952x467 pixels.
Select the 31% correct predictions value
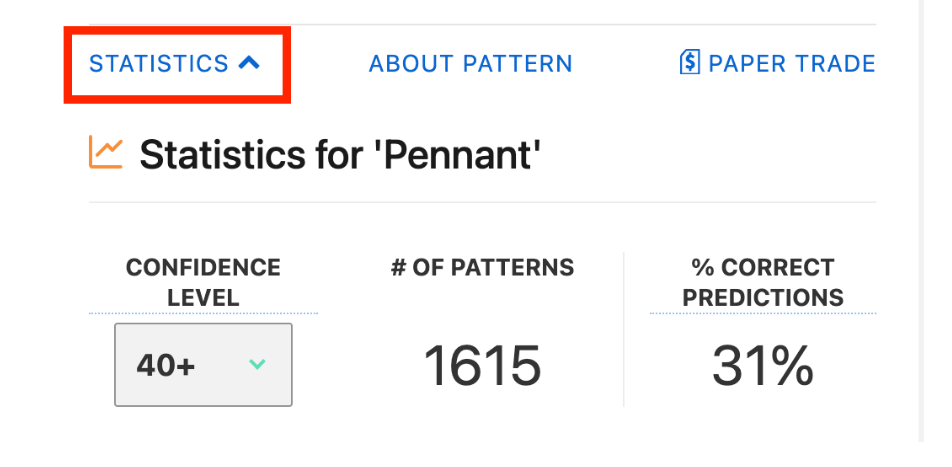tap(763, 365)
